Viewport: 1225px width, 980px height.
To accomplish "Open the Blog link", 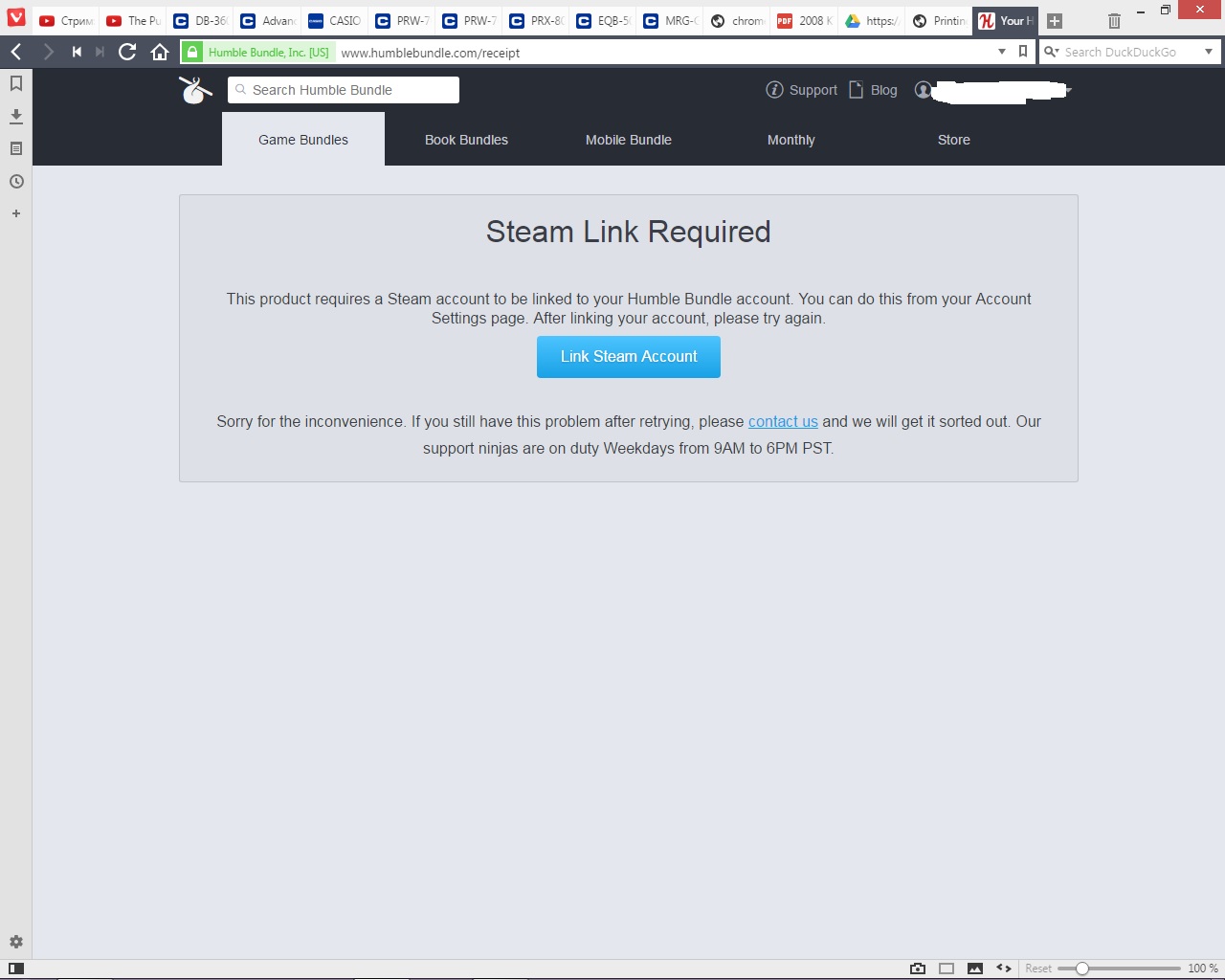I will [x=873, y=90].
